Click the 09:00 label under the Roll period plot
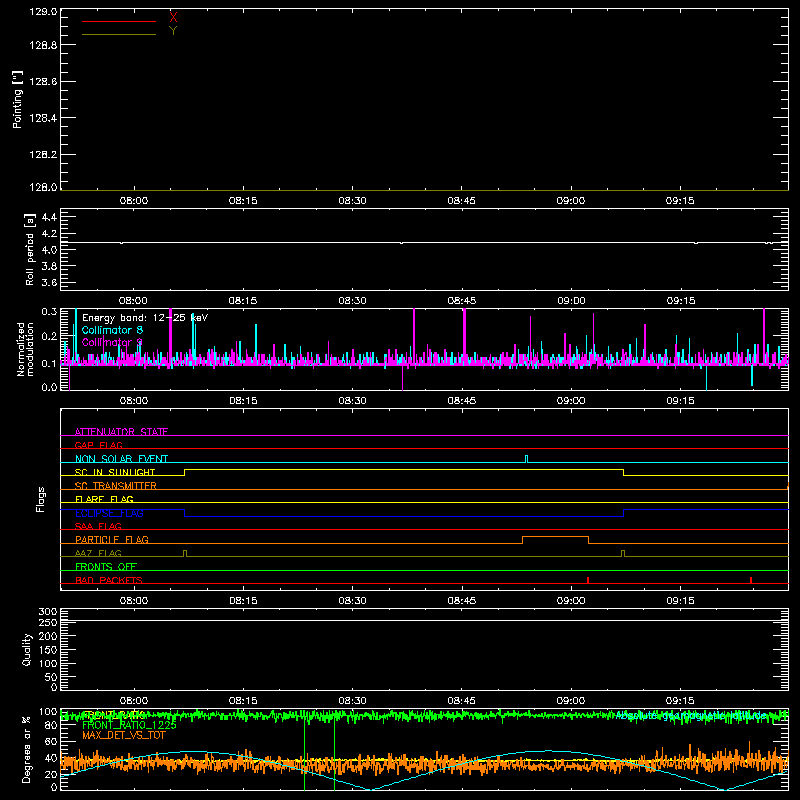The height and width of the screenshot is (800, 800). [571, 301]
